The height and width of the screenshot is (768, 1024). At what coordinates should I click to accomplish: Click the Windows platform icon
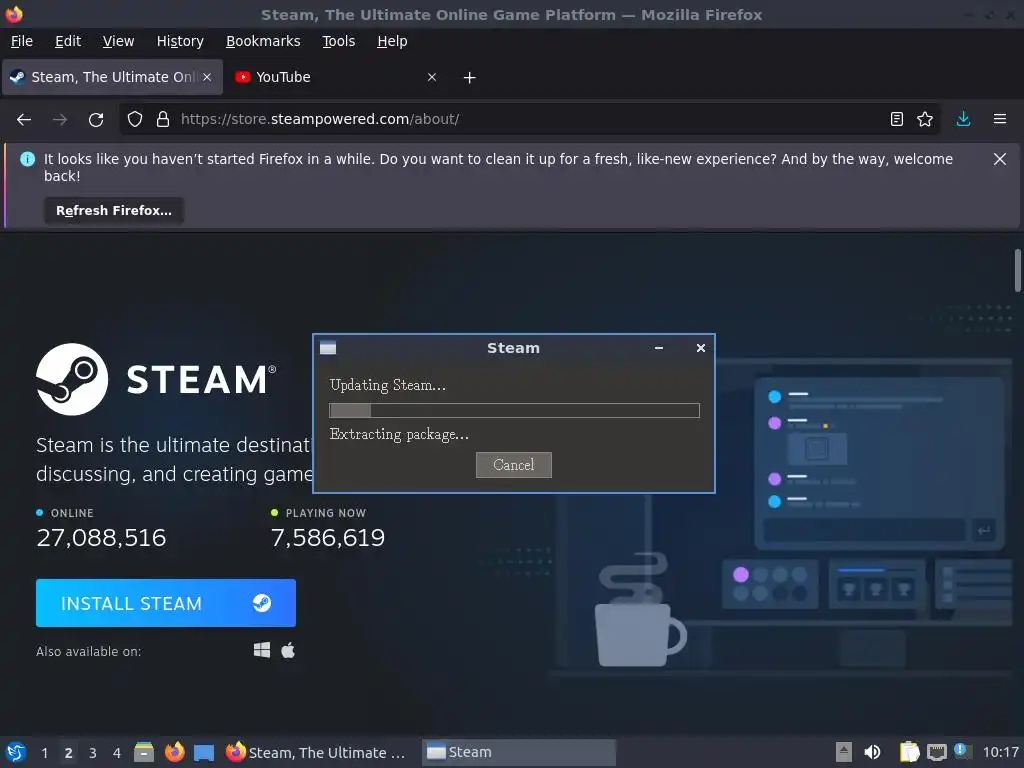click(262, 650)
